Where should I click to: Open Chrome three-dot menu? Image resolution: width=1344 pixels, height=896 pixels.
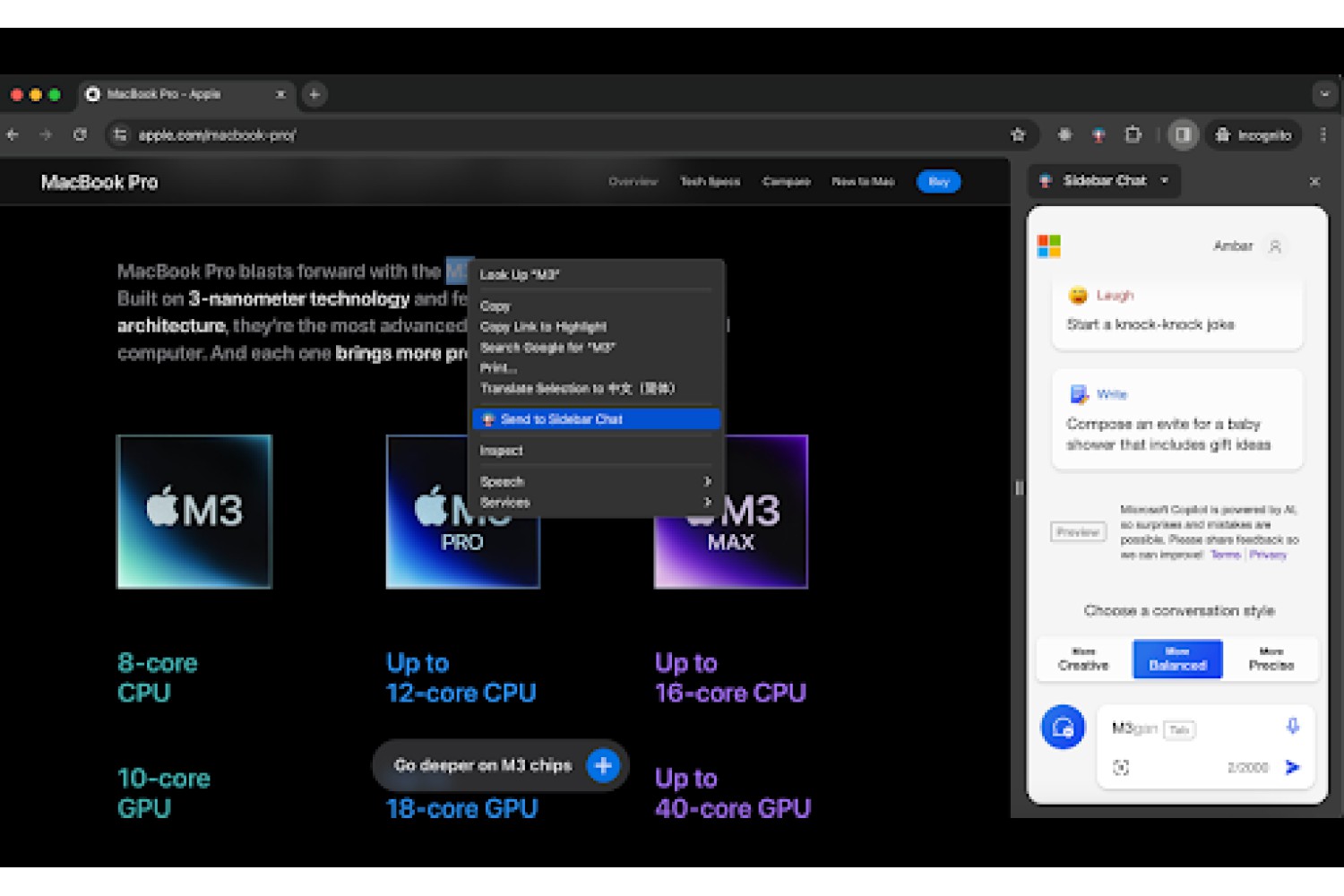click(1323, 134)
